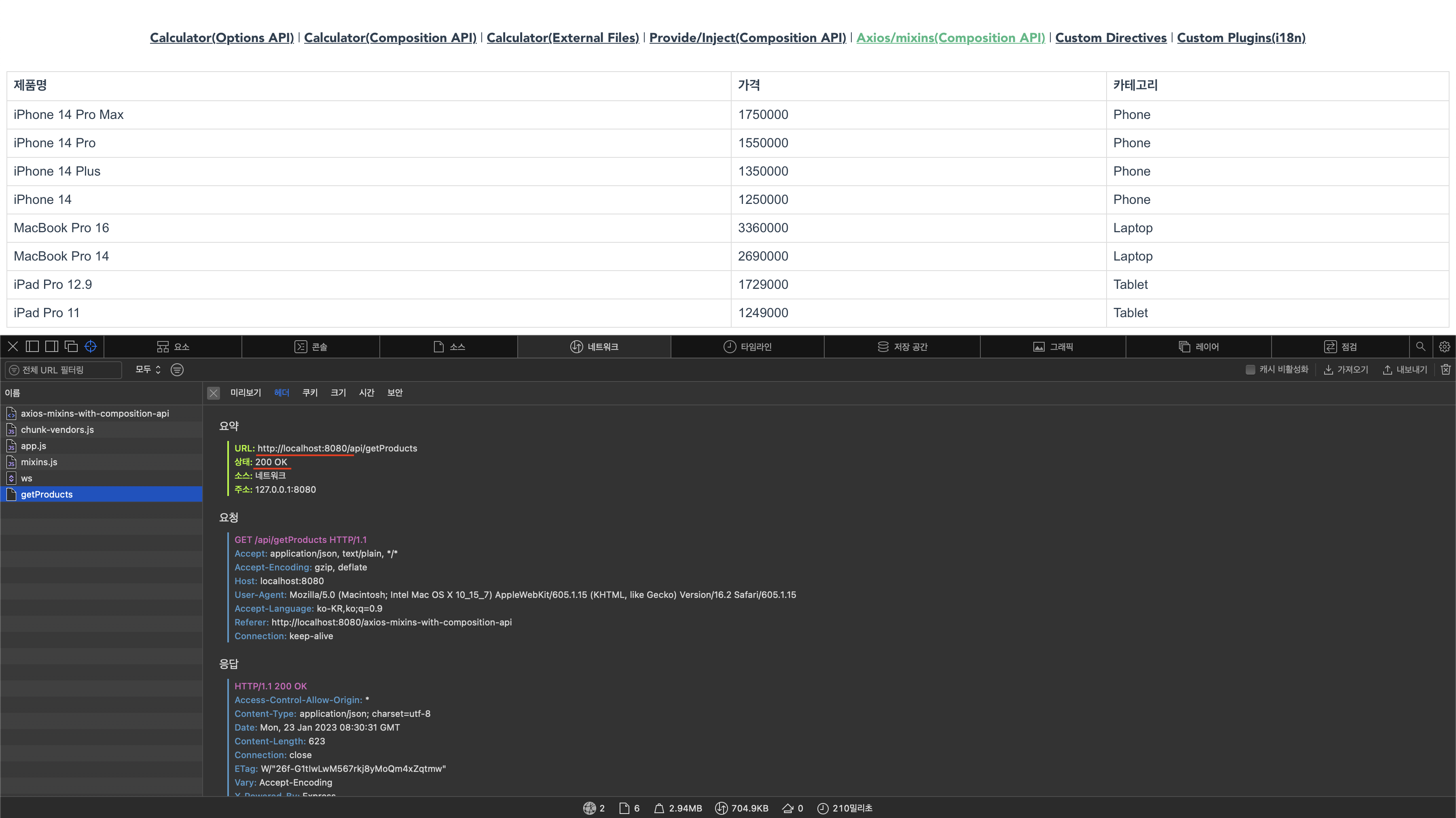Click Axios/mixins(Composition API) navigation link

pyautogui.click(x=951, y=38)
